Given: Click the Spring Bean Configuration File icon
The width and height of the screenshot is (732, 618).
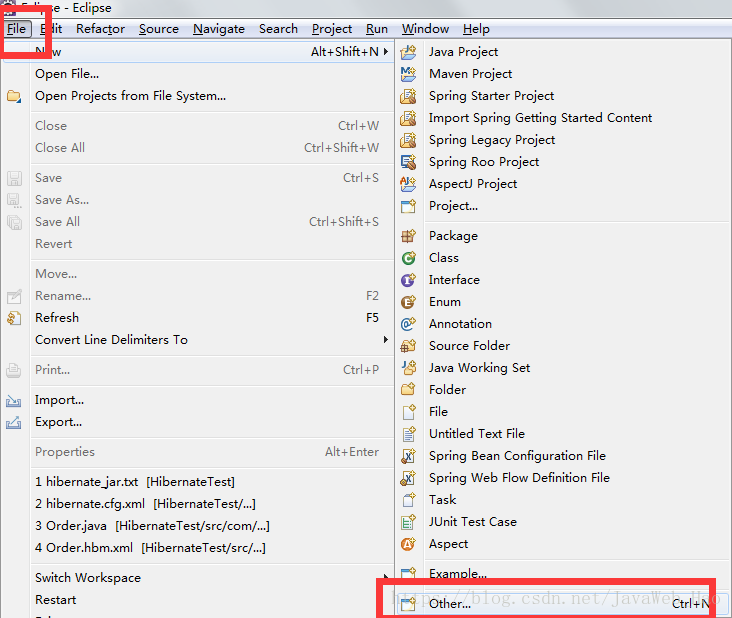Looking at the screenshot, I should pyautogui.click(x=408, y=455).
